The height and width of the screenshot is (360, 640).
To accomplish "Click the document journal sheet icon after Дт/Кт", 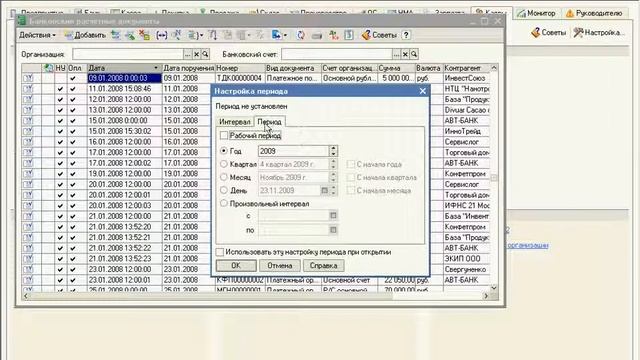I will [x=349, y=35].
